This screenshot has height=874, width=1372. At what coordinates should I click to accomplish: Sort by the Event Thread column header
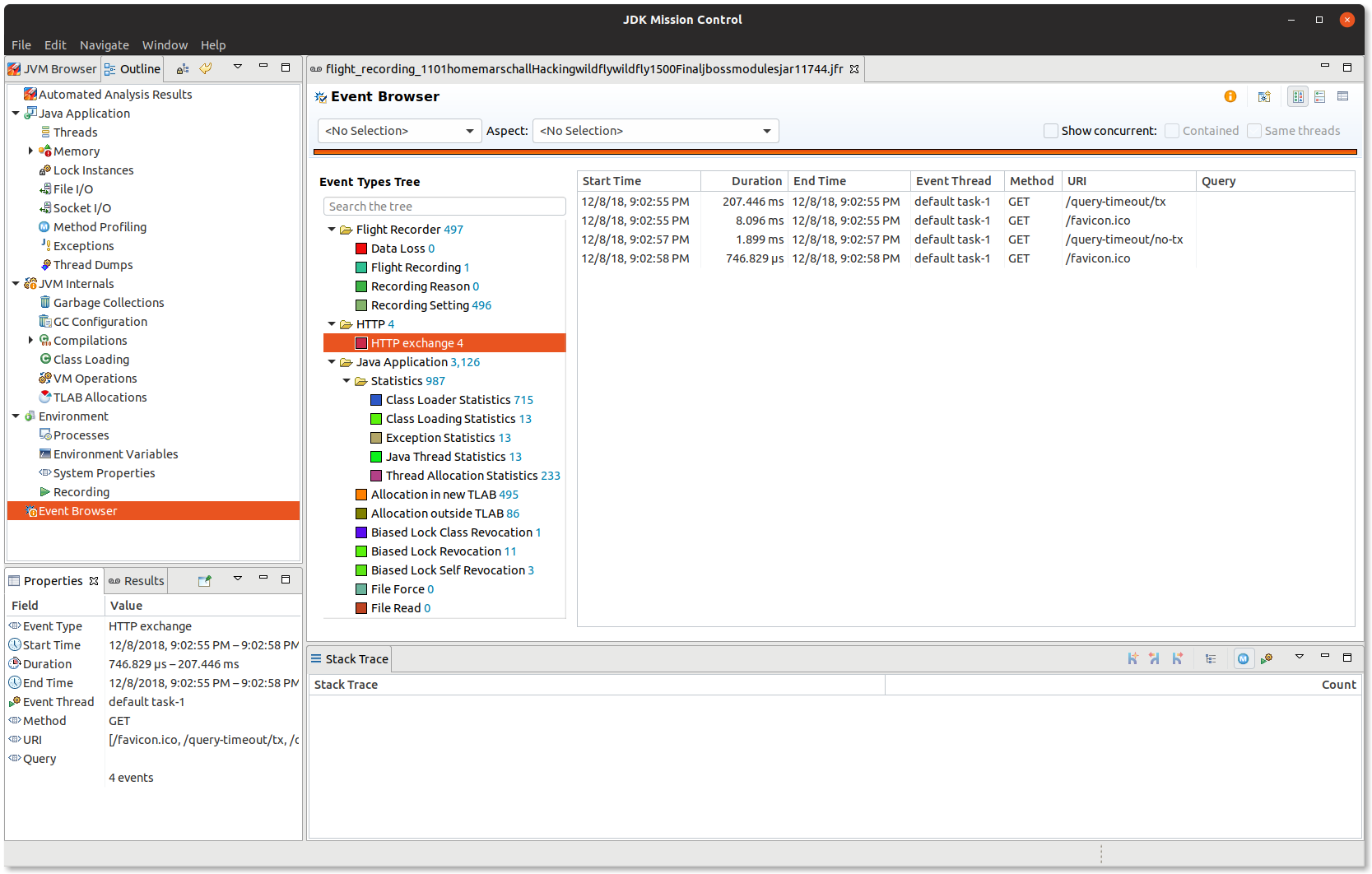[x=957, y=181]
